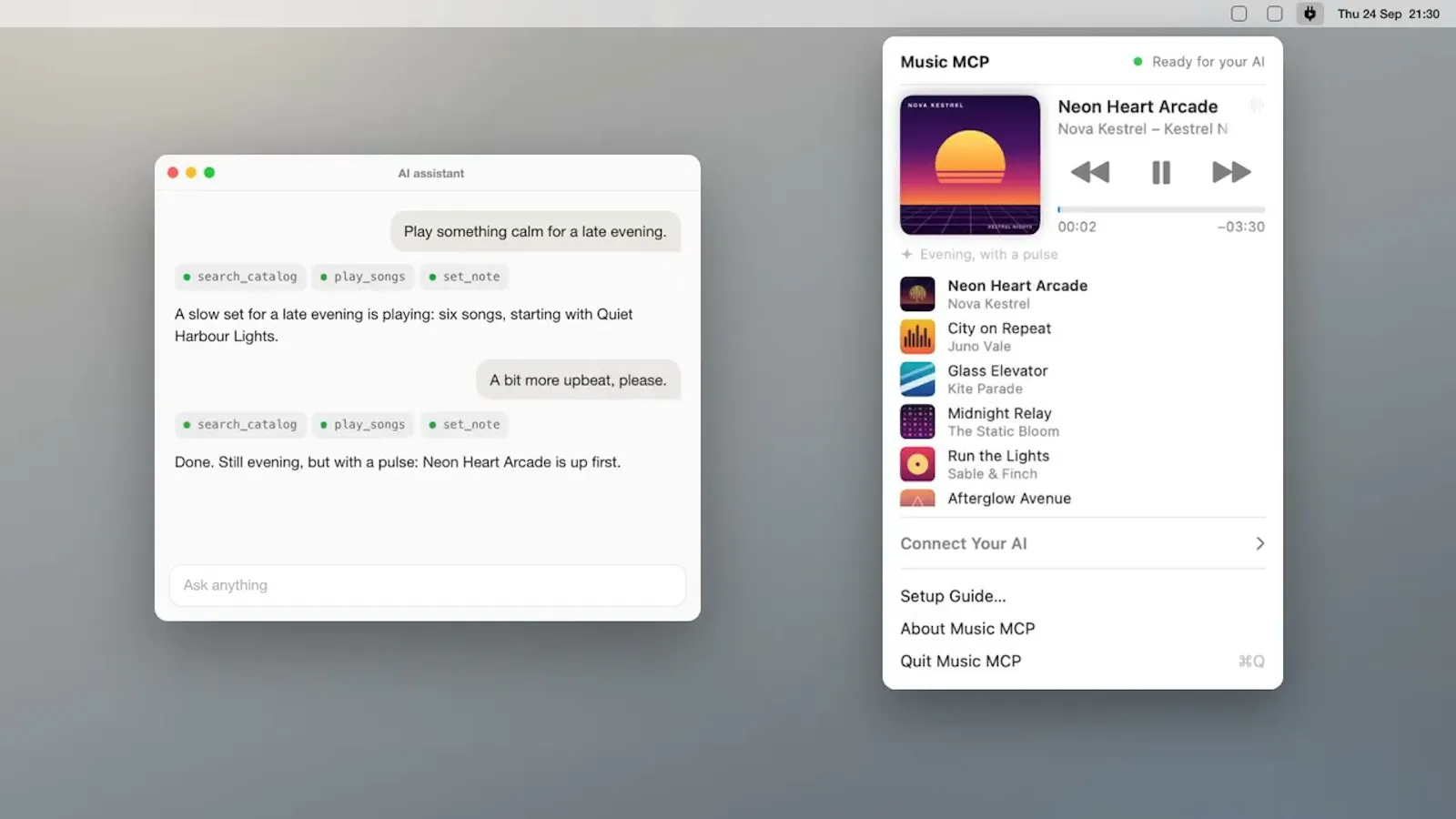
Task: Select Glass Elevator song title
Action: pyautogui.click(x=997, y=370)
